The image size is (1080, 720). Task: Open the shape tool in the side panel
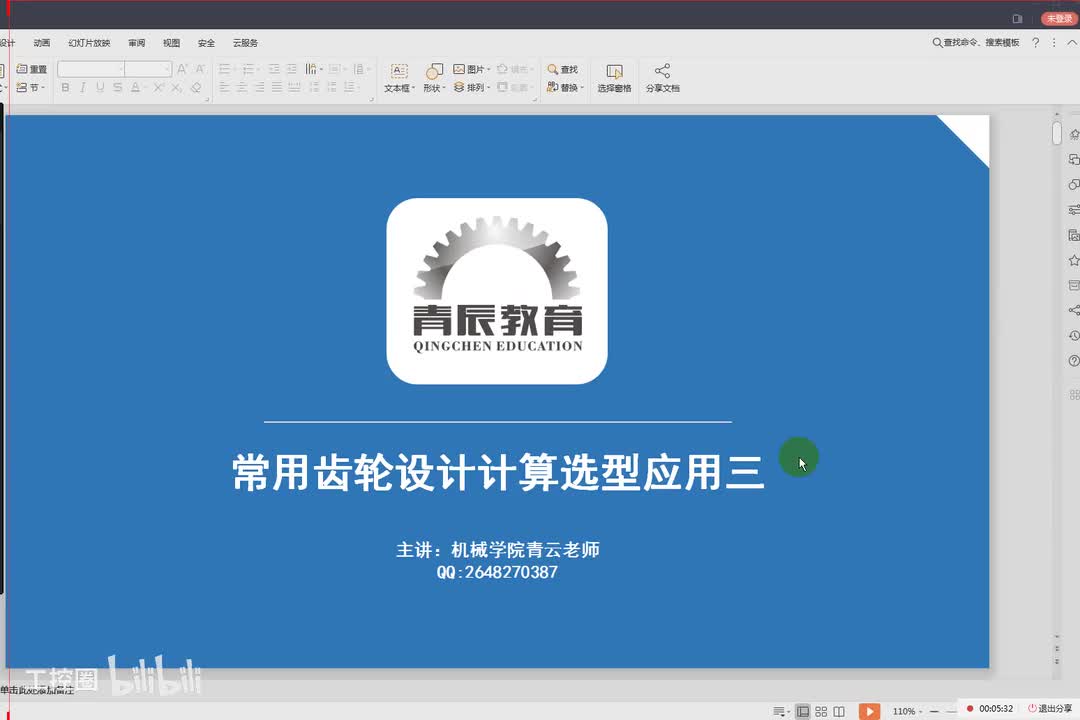pyautogui.click(x=1074, y=185)
